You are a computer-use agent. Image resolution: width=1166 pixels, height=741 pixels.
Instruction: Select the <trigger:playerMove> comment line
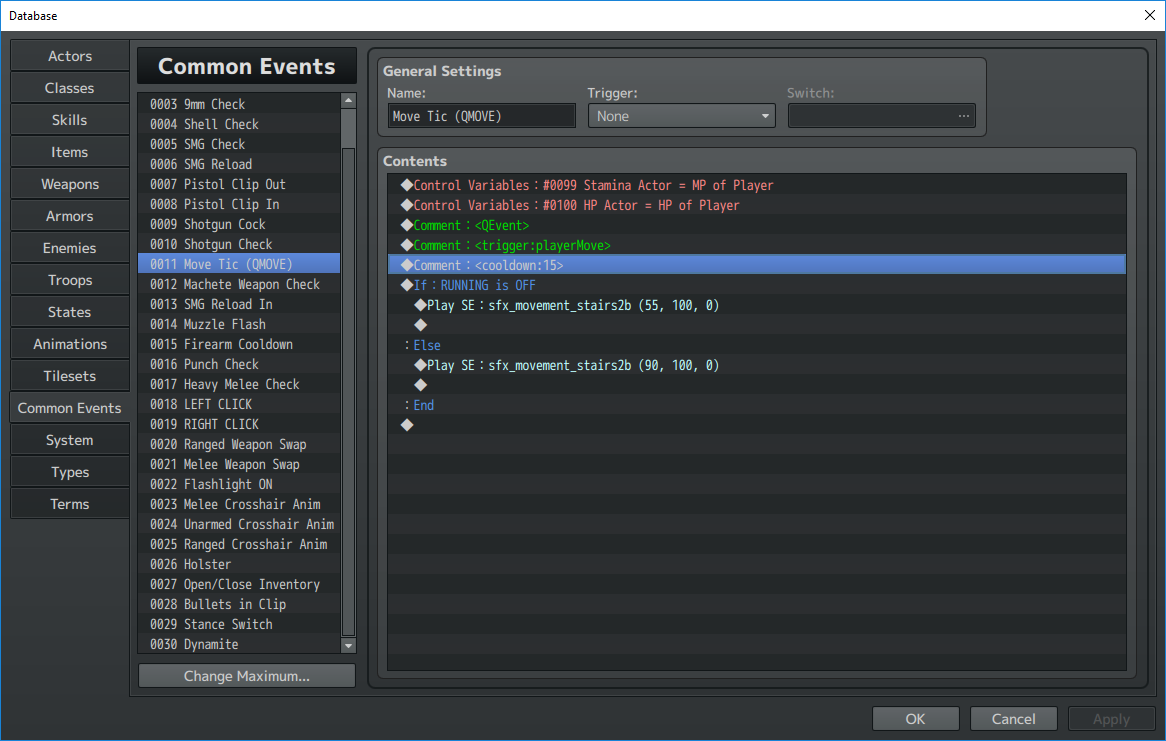[757, 246]
